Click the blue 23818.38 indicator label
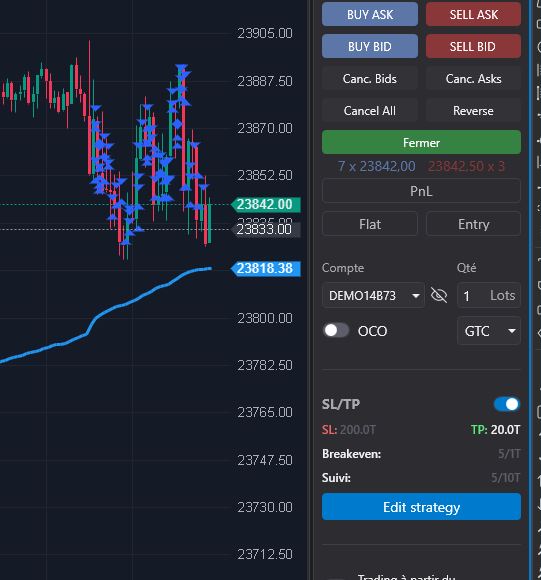Viewport: 541px width, 580px height. click(x=265, y=269)
